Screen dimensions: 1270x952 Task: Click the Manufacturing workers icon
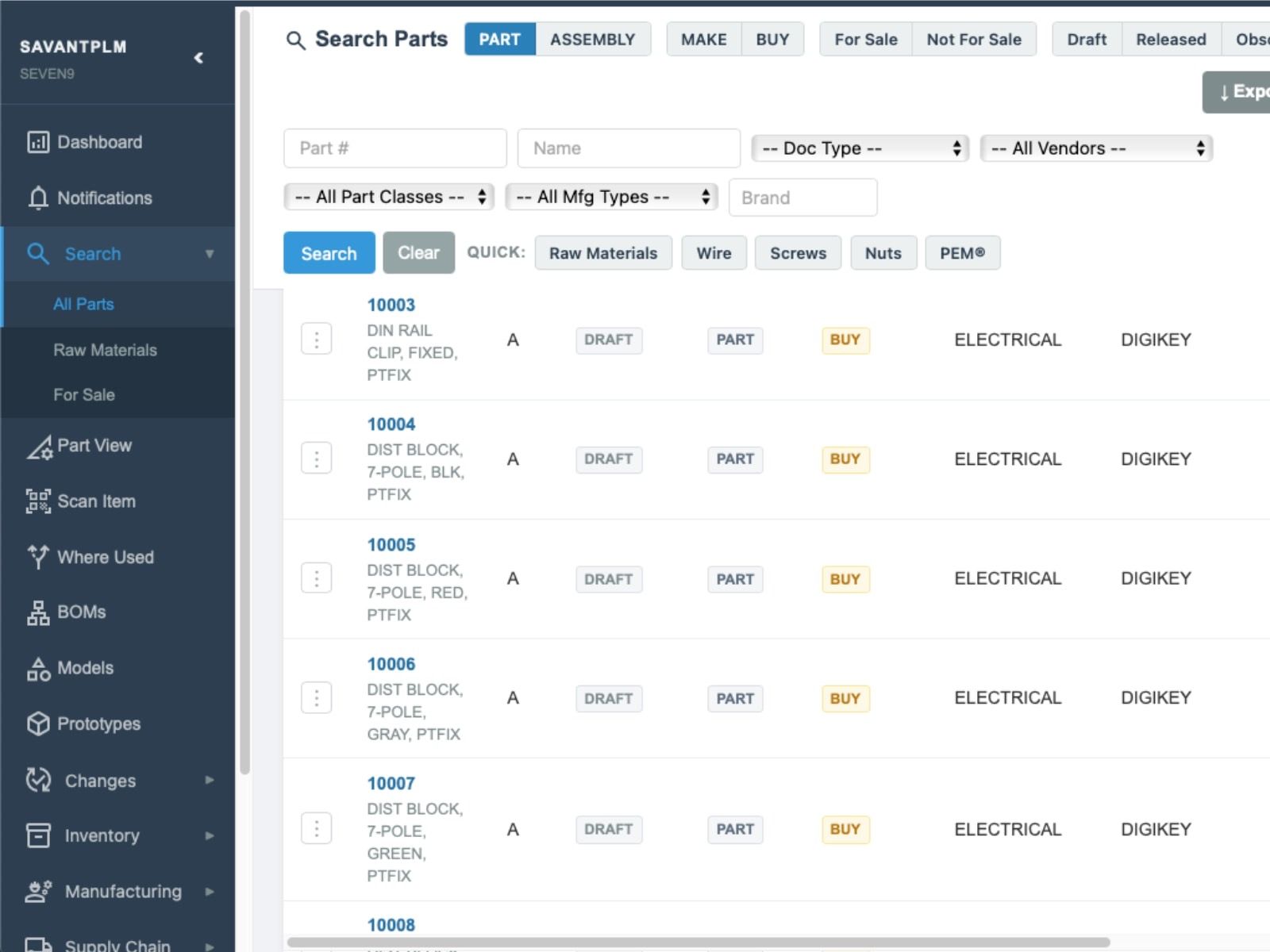(x=38, y=892)
